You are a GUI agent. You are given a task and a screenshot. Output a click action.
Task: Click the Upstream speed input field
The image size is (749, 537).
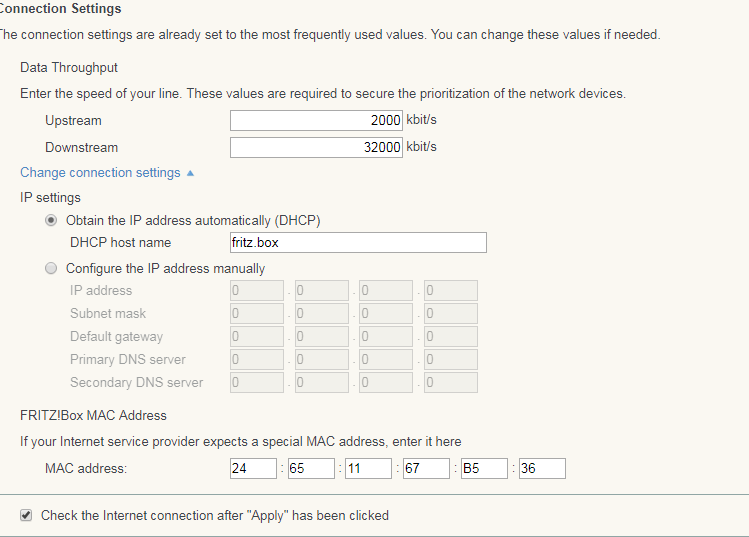[x=316, y=121]
